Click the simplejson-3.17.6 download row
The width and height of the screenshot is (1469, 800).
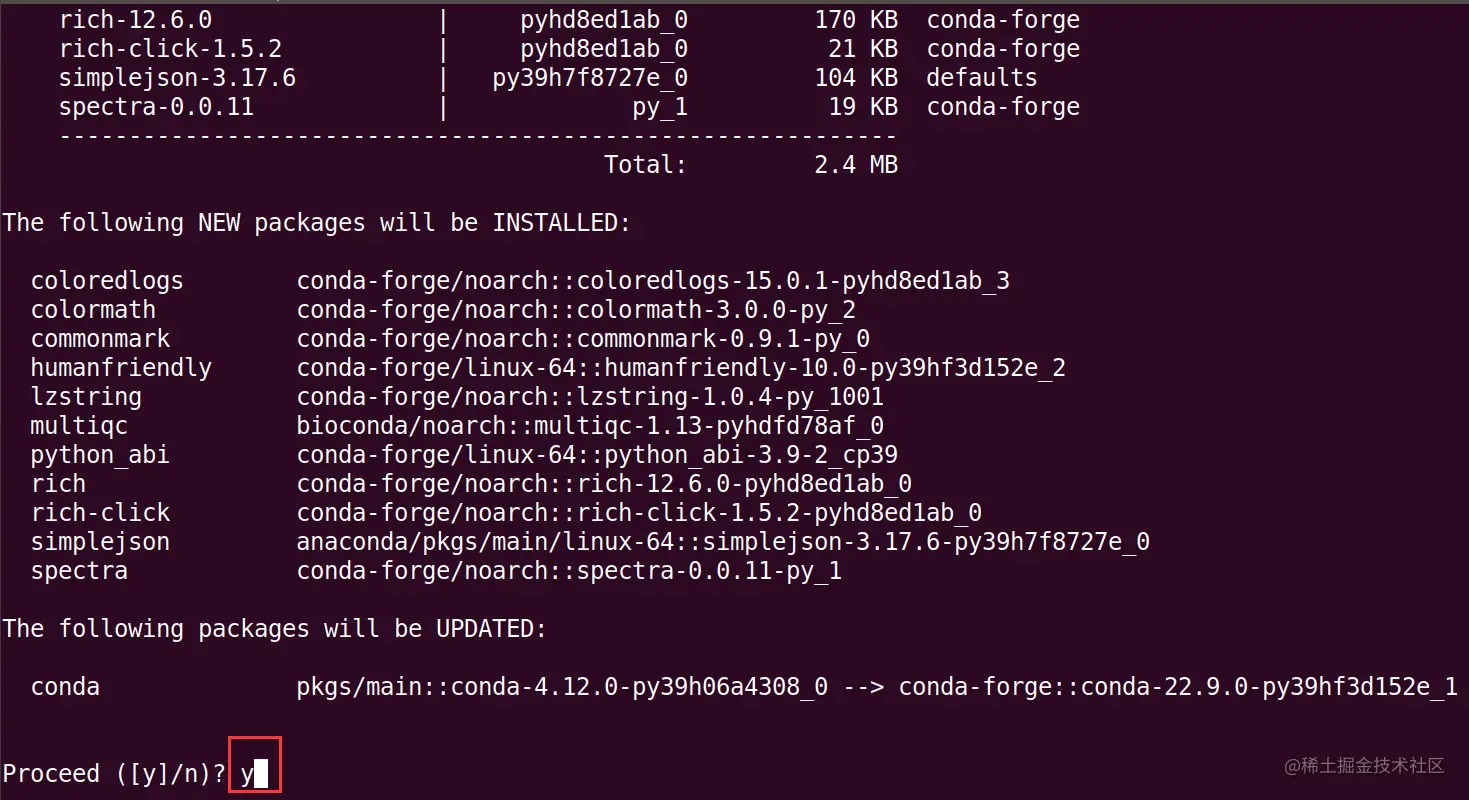[x=177, y=77]
